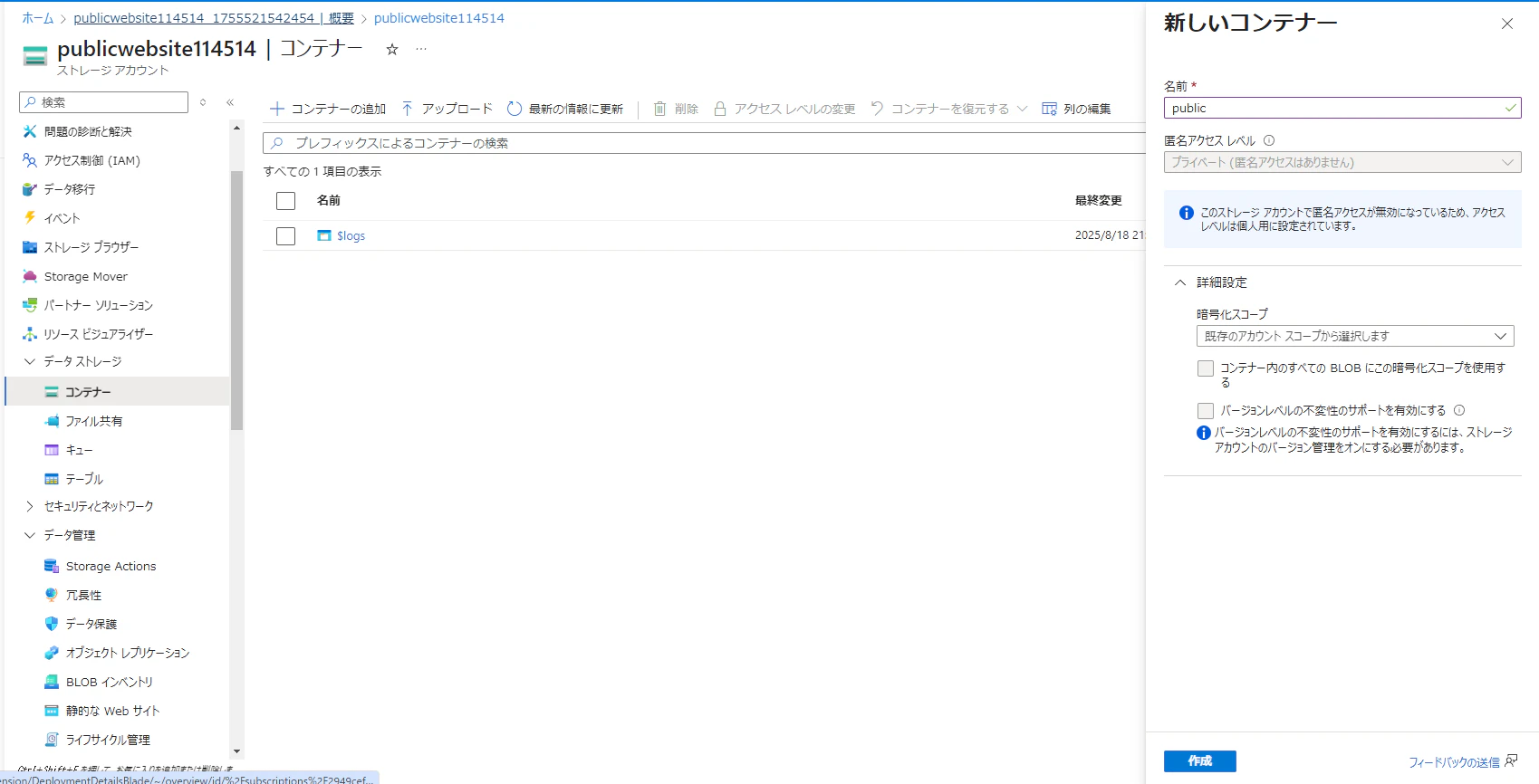Click the リソース ビジュアライザー icon
Viewport: 1539px width, 784px height.
tap(30, 334)
